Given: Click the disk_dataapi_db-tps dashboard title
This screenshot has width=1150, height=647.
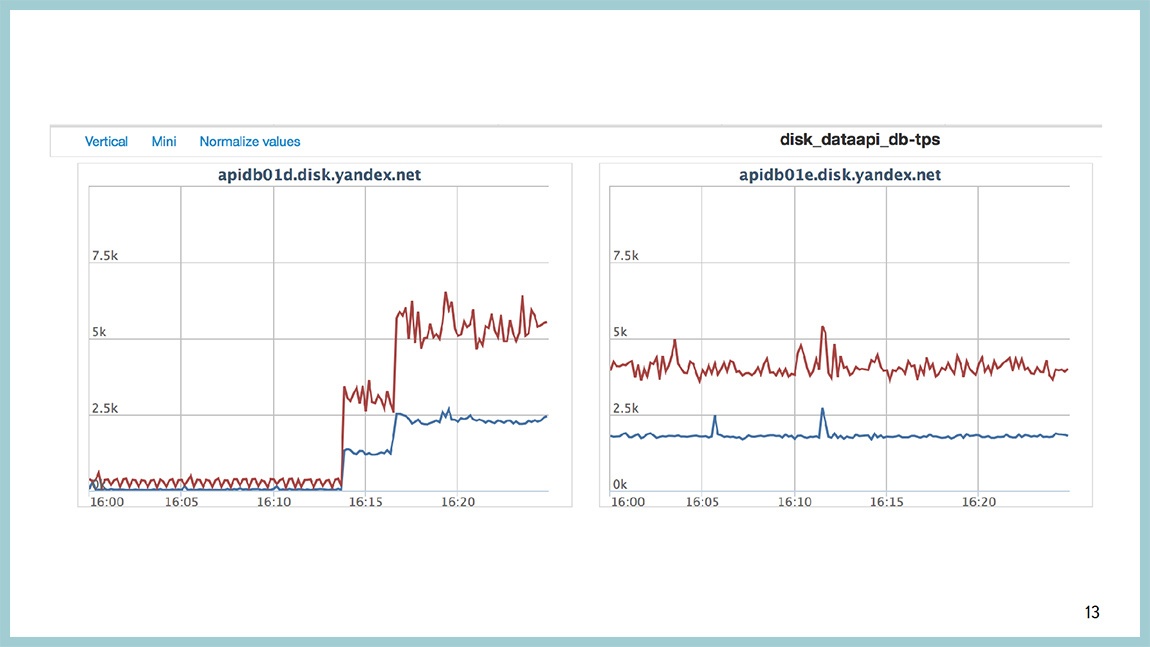Looking at the screenshot, I should 860,139.
